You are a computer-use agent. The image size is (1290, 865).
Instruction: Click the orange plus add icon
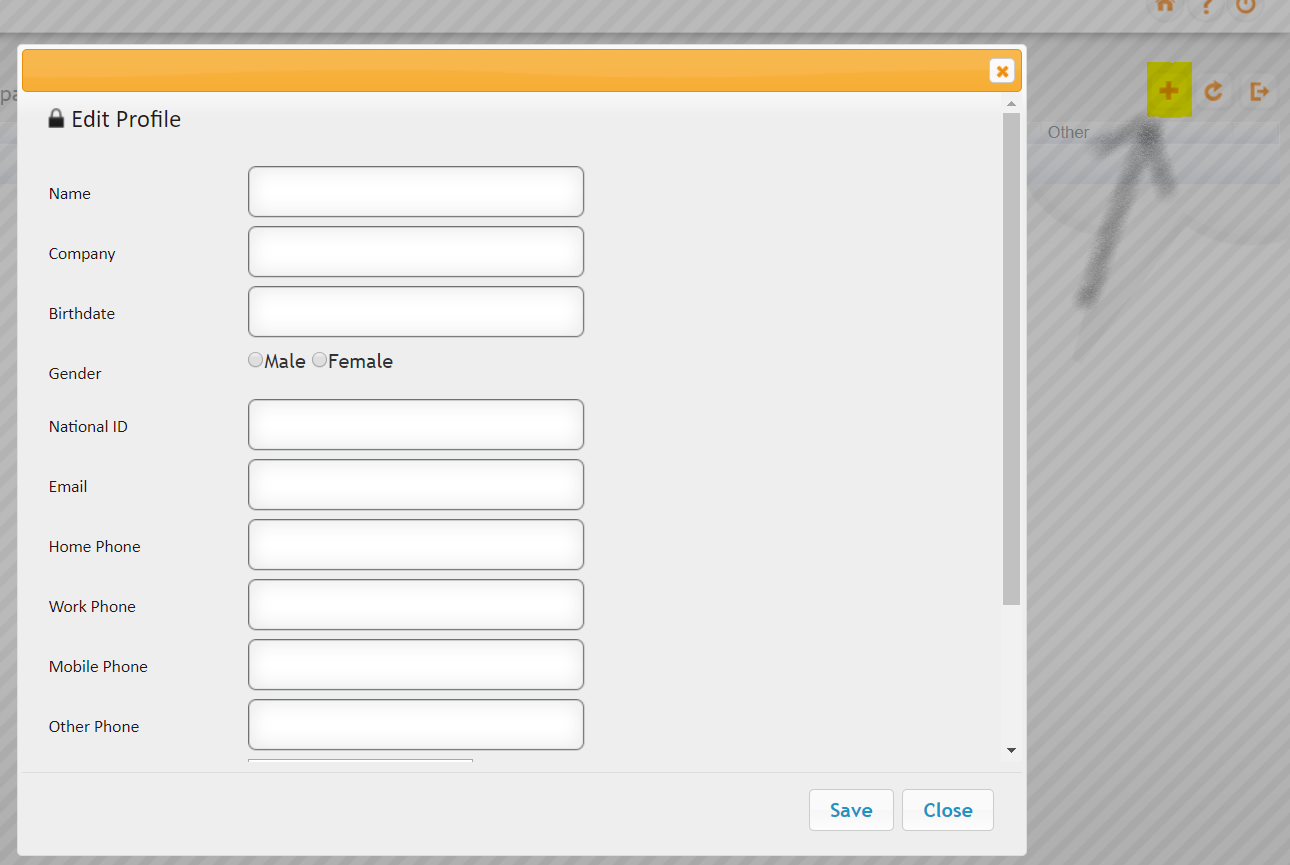[1168, 91]
